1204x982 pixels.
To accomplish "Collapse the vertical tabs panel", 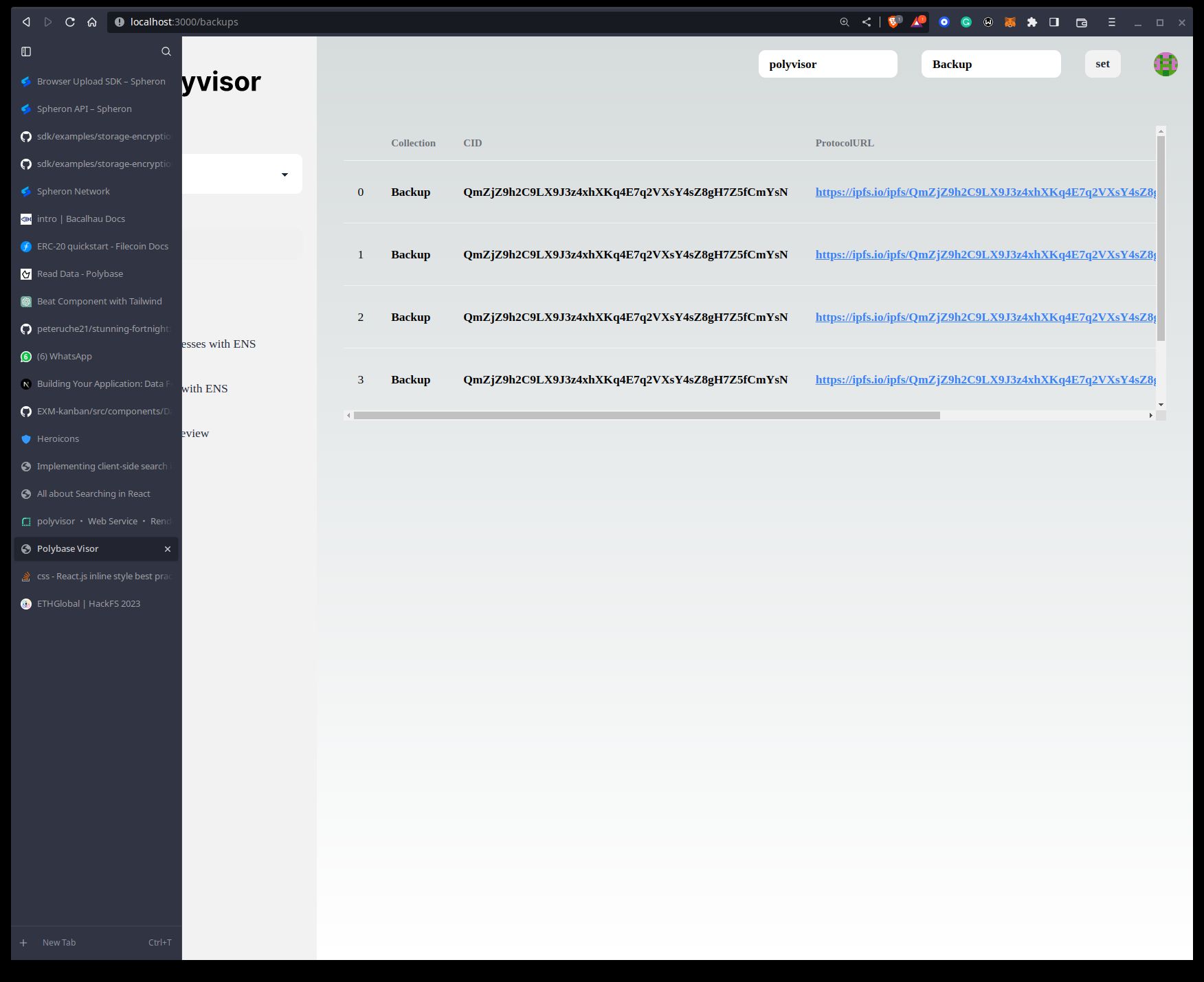I will click(x=26, y=52).
